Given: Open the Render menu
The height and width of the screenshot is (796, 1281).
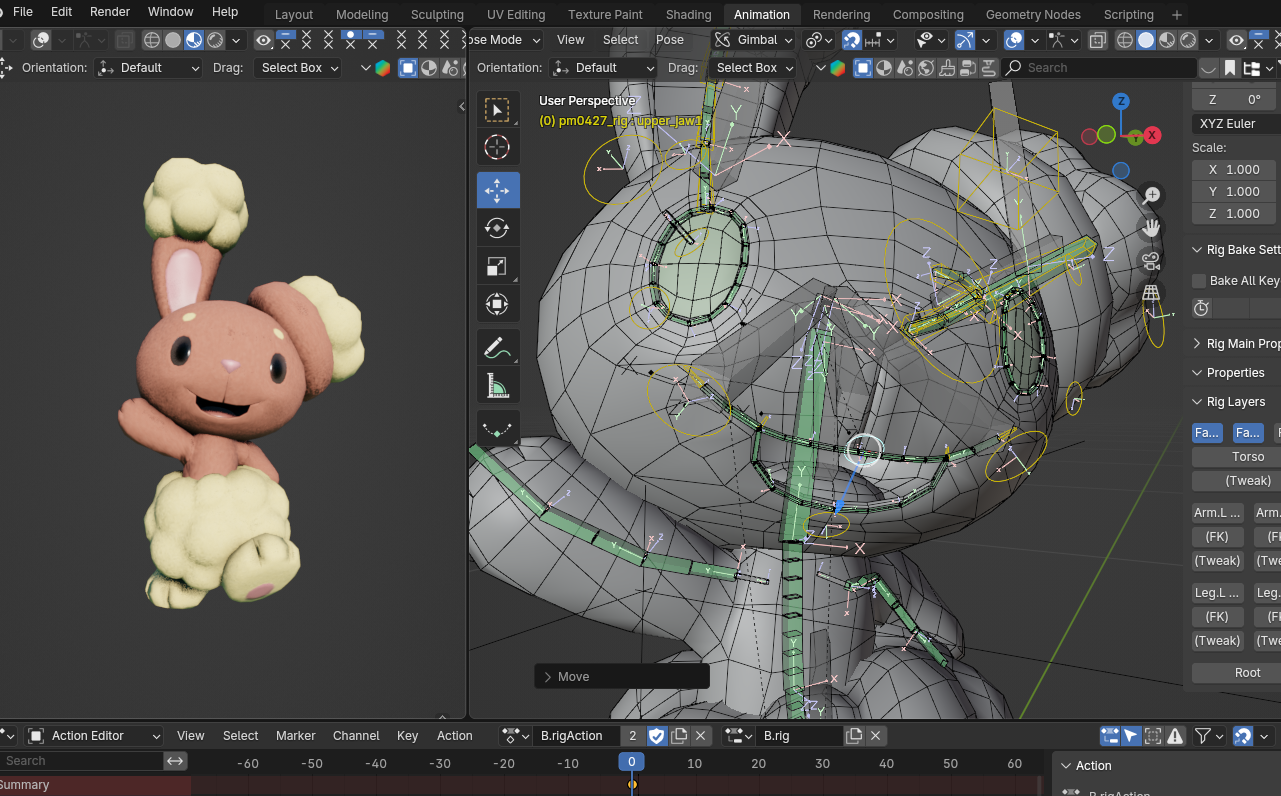Looking at the screenshot, I should pyautogui.click(x=110, y=12).
